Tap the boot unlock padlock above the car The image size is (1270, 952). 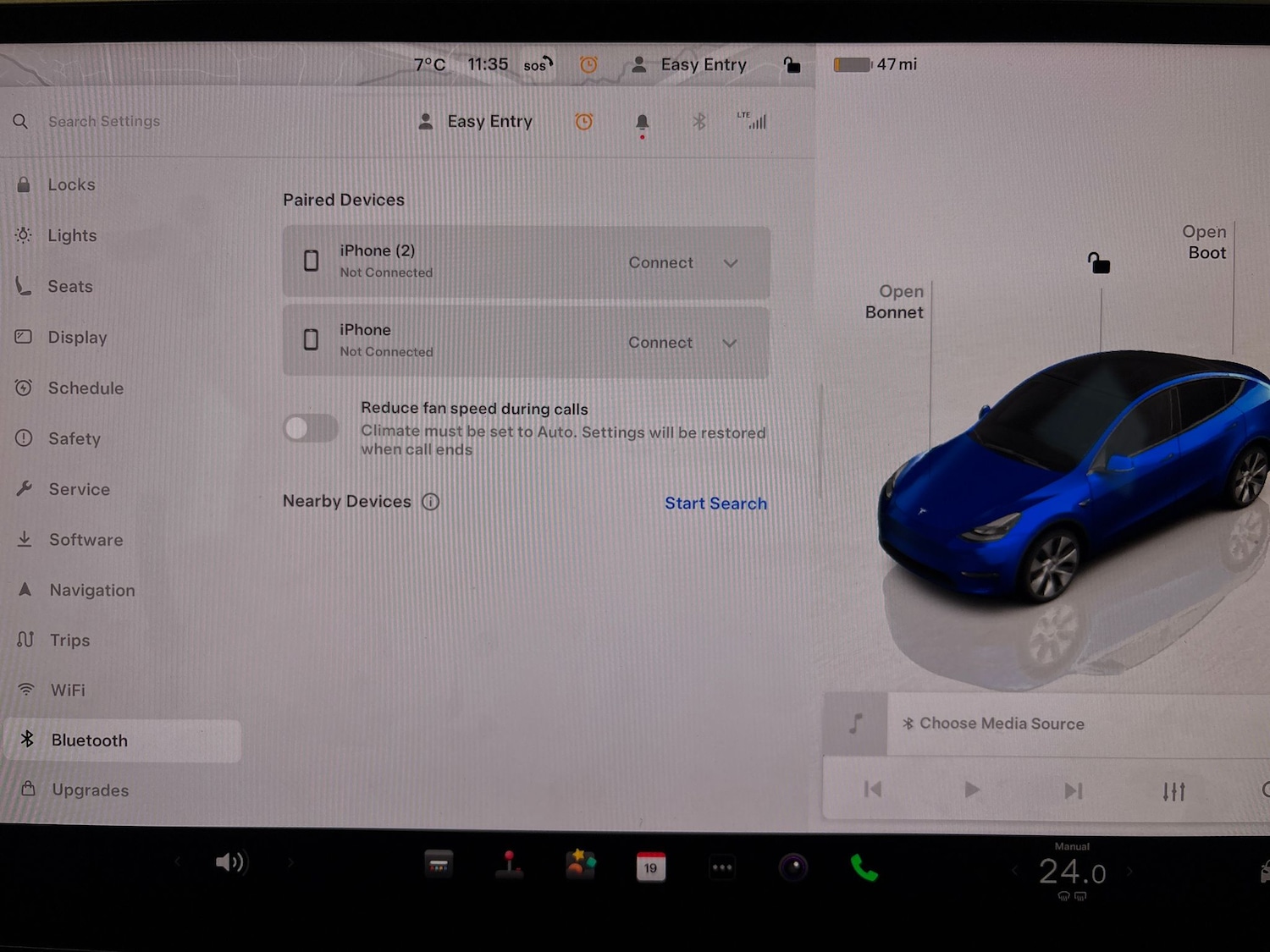pos(1098,263)
